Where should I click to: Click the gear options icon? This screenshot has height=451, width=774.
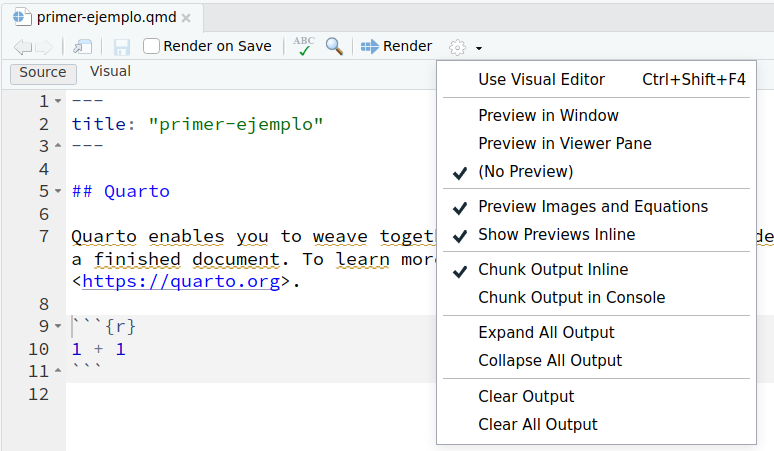pos(457,47)
